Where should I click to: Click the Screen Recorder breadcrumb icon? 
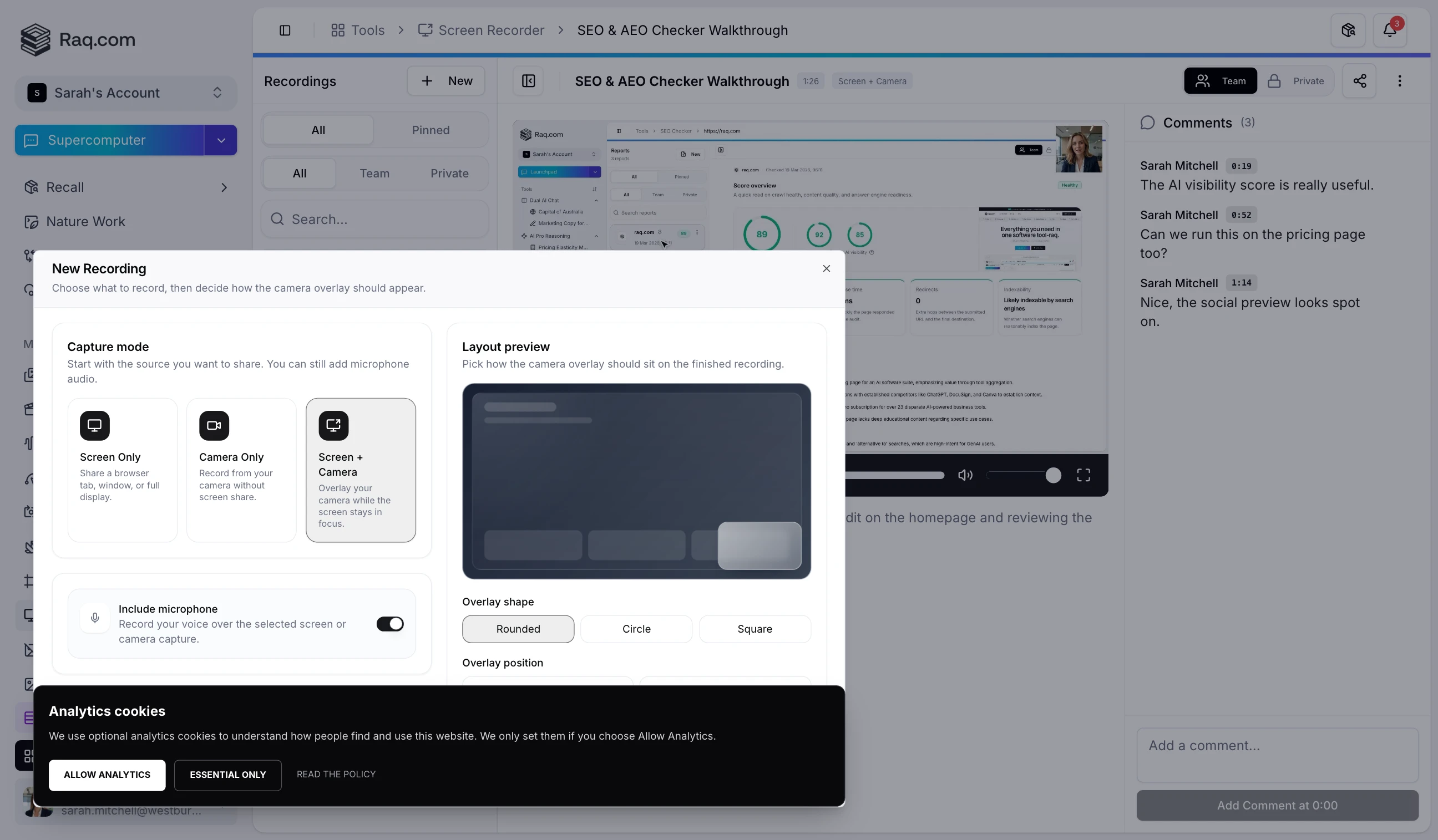(x=425, y=30)
